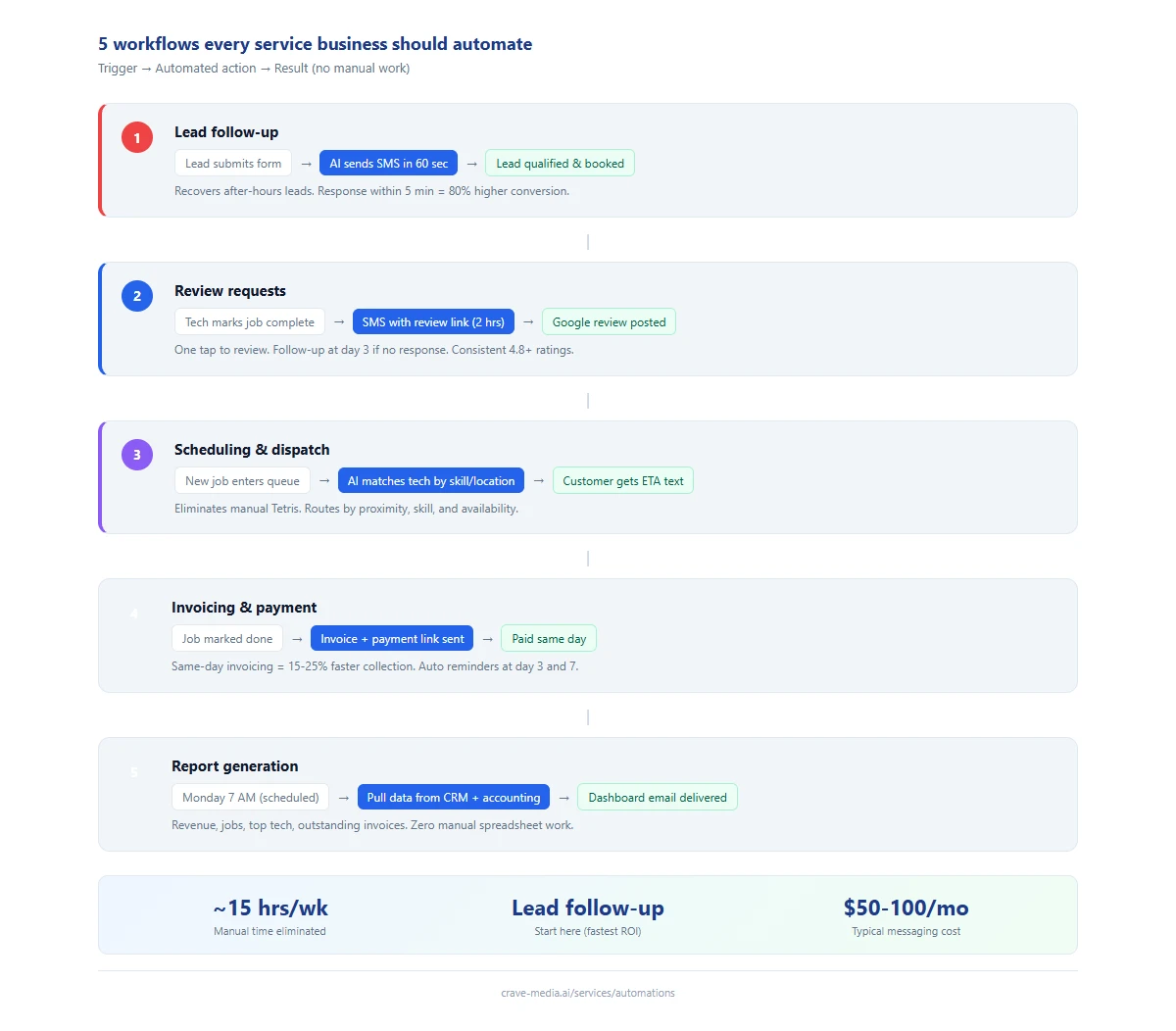The height and width of the screenshot is (1031, 1176).
Task: Click 'AI matches tech by skill/location' action
Action: coord(431,481)
